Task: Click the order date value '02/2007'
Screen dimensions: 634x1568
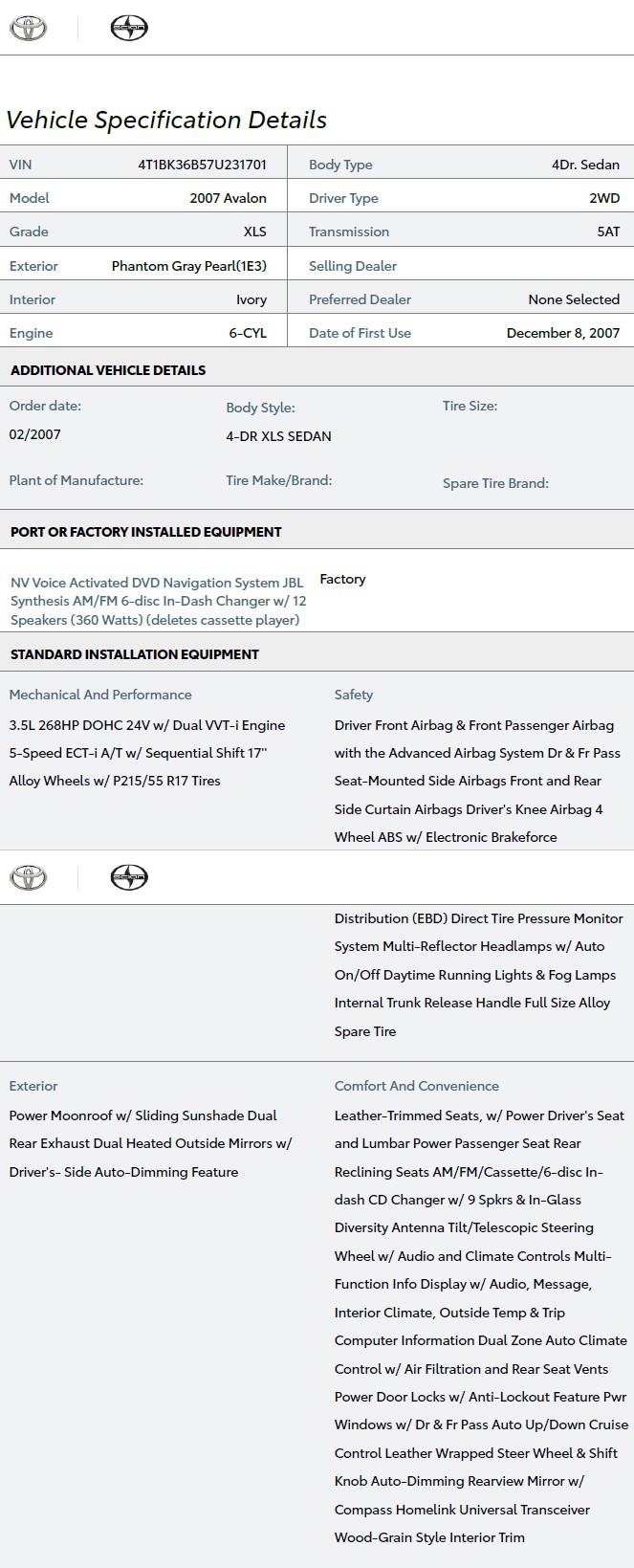Action: [35, 434]
